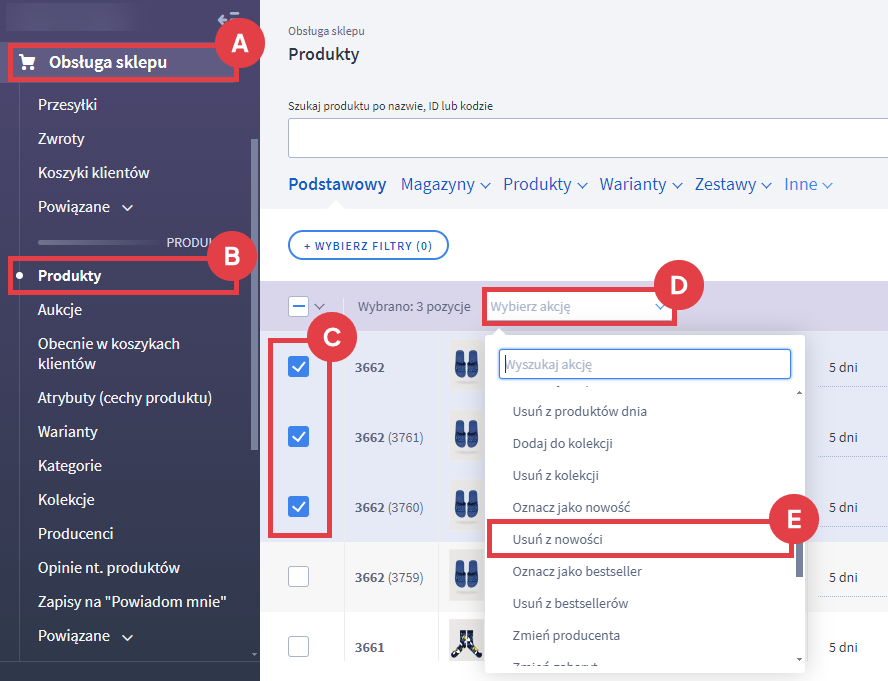
Task: Tick the checkbox for product 3661
Action: coord(298,646)
